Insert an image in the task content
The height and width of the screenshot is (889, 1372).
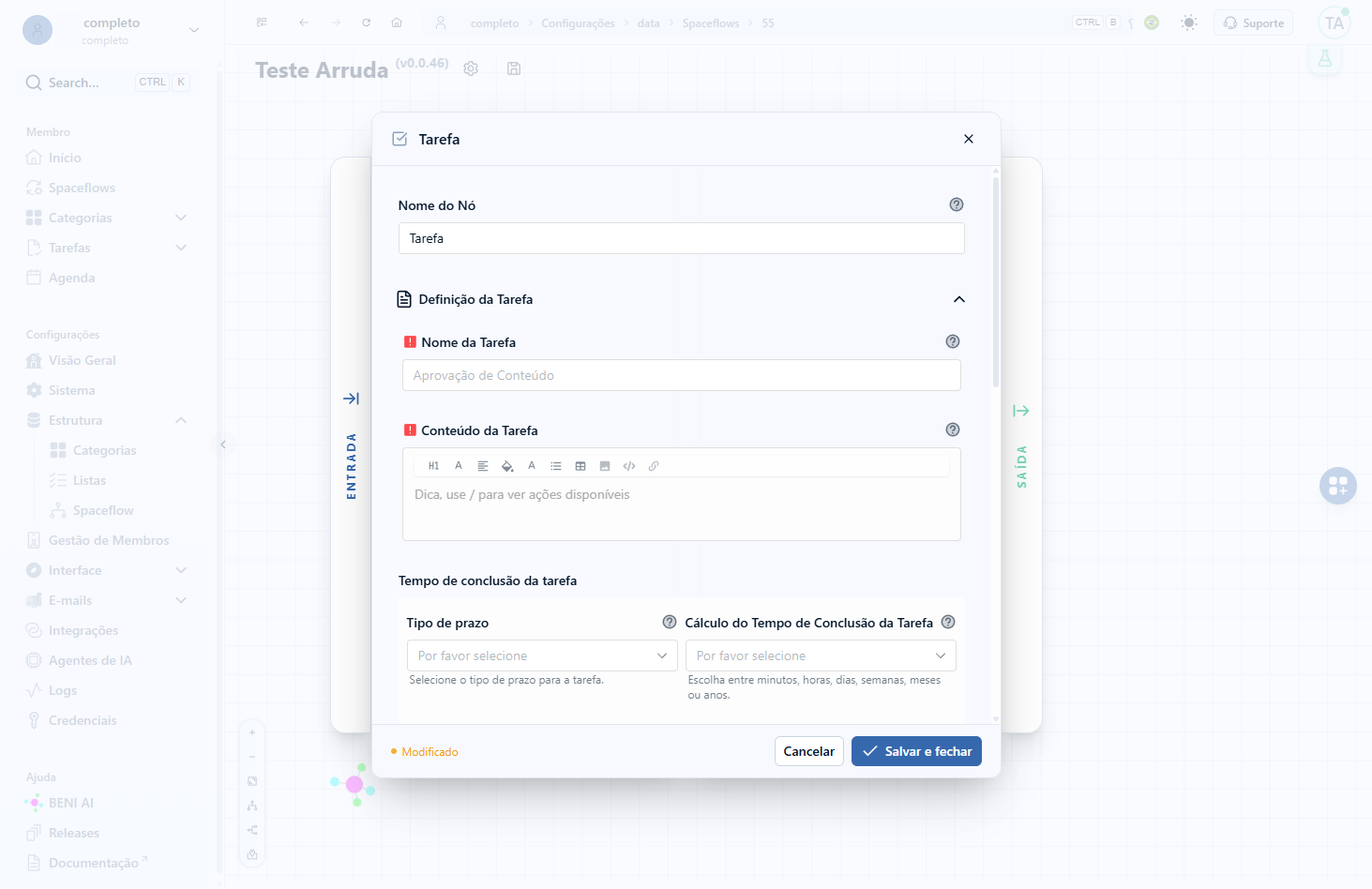pyautogui.click(x=605, y=466)
